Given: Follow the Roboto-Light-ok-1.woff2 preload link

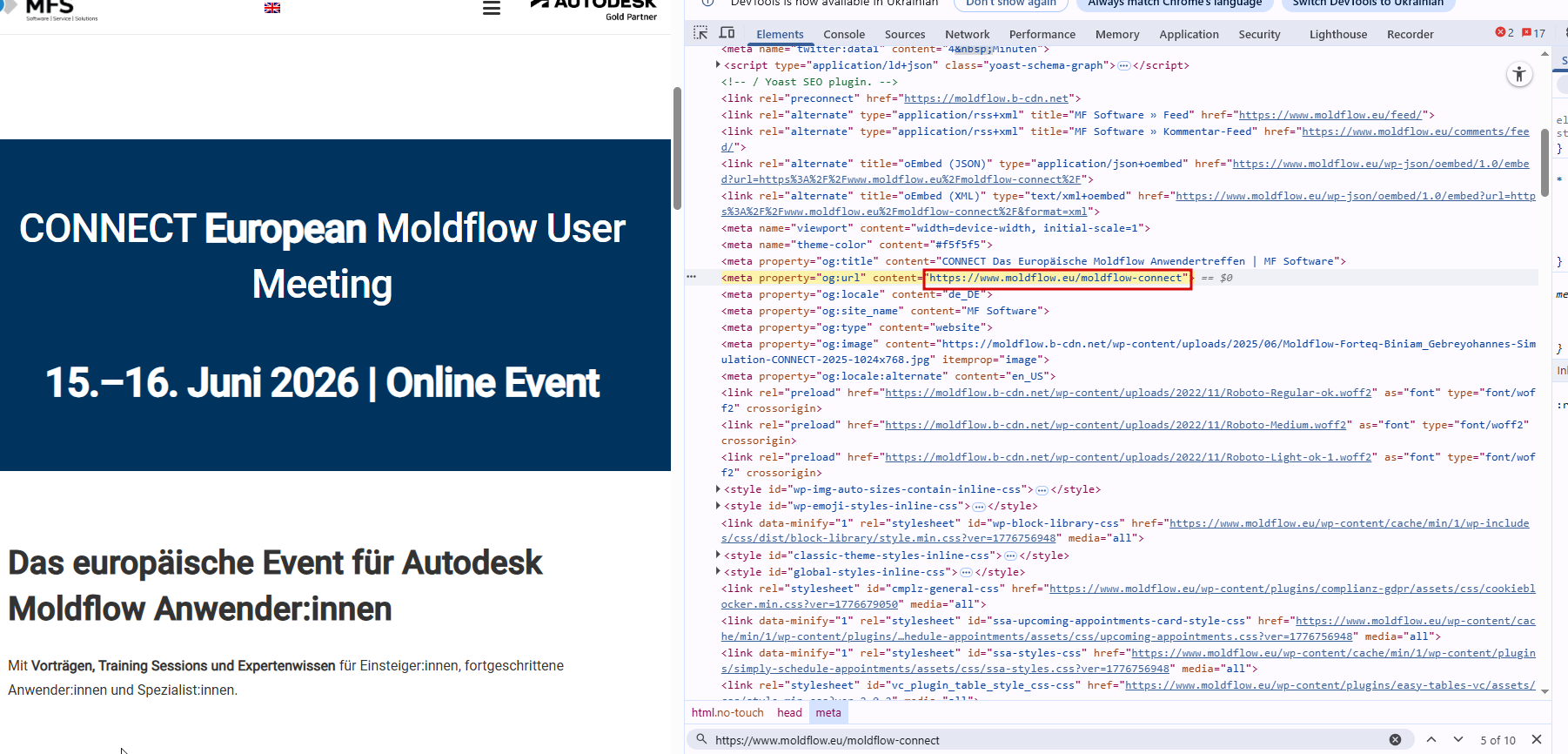Looking at the screenshot, I should (1129, 457).
